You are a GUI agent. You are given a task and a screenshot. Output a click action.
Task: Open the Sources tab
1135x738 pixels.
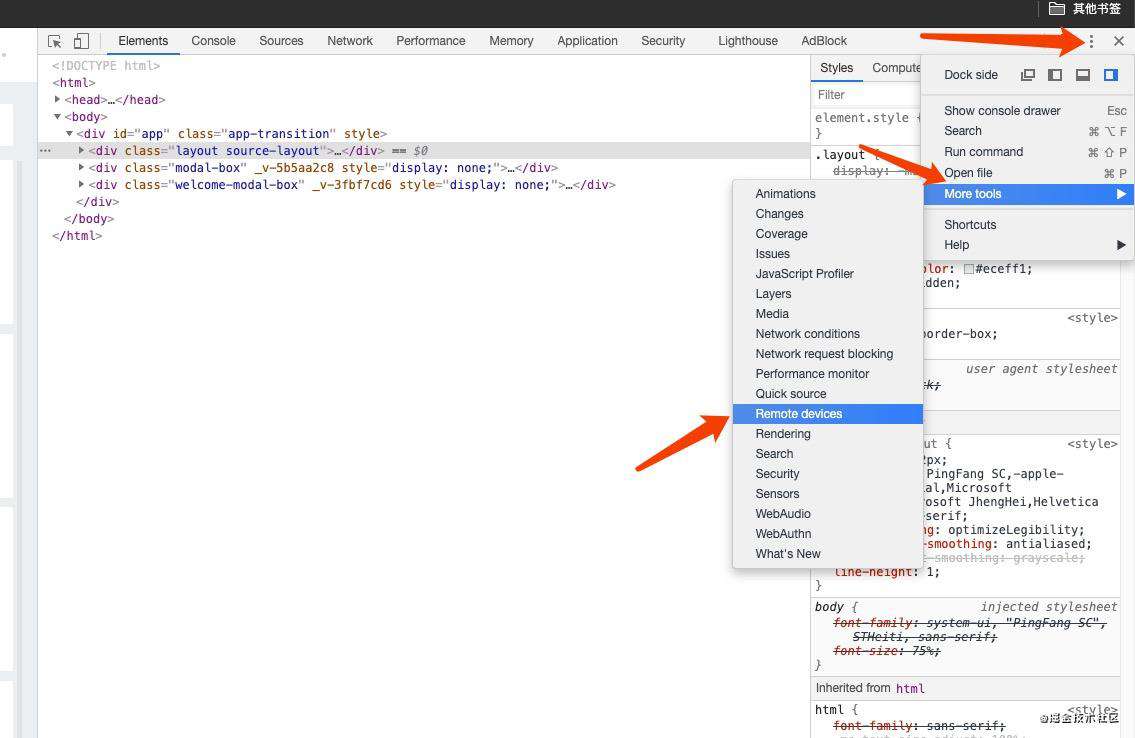point(281,41)
